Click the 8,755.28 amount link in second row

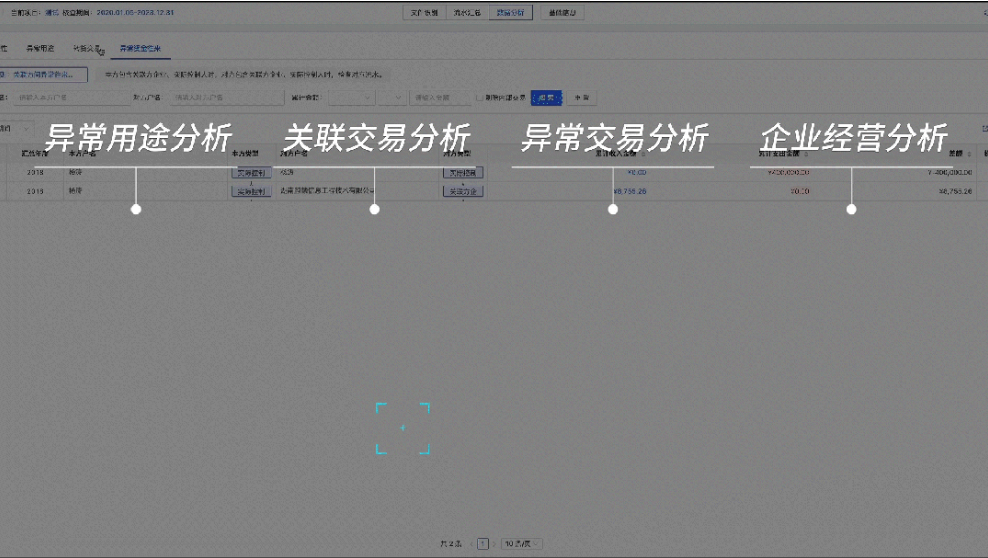click(x=629, y=190)
